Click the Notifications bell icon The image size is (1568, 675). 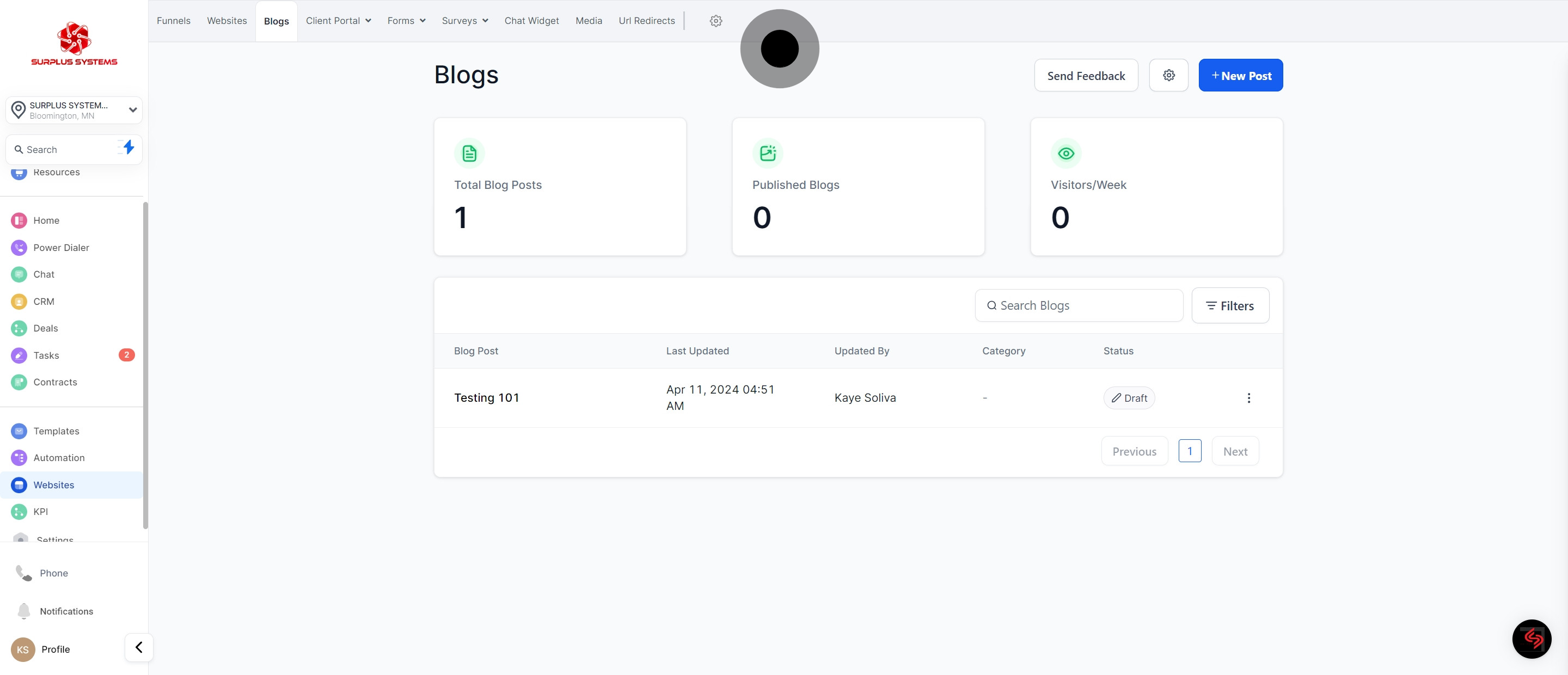[x=24, y=611]
